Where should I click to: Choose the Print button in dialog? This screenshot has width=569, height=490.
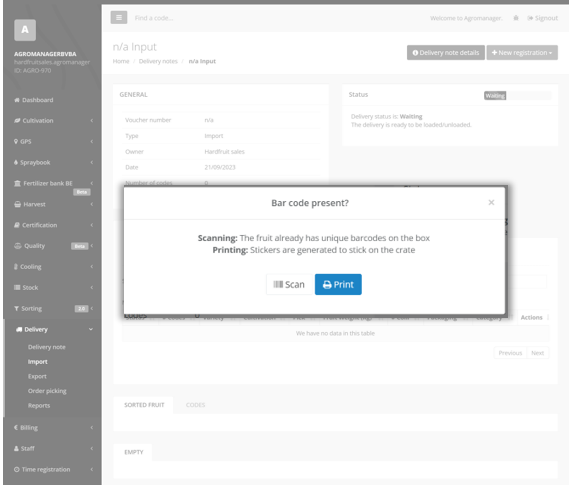click(338, 284)
